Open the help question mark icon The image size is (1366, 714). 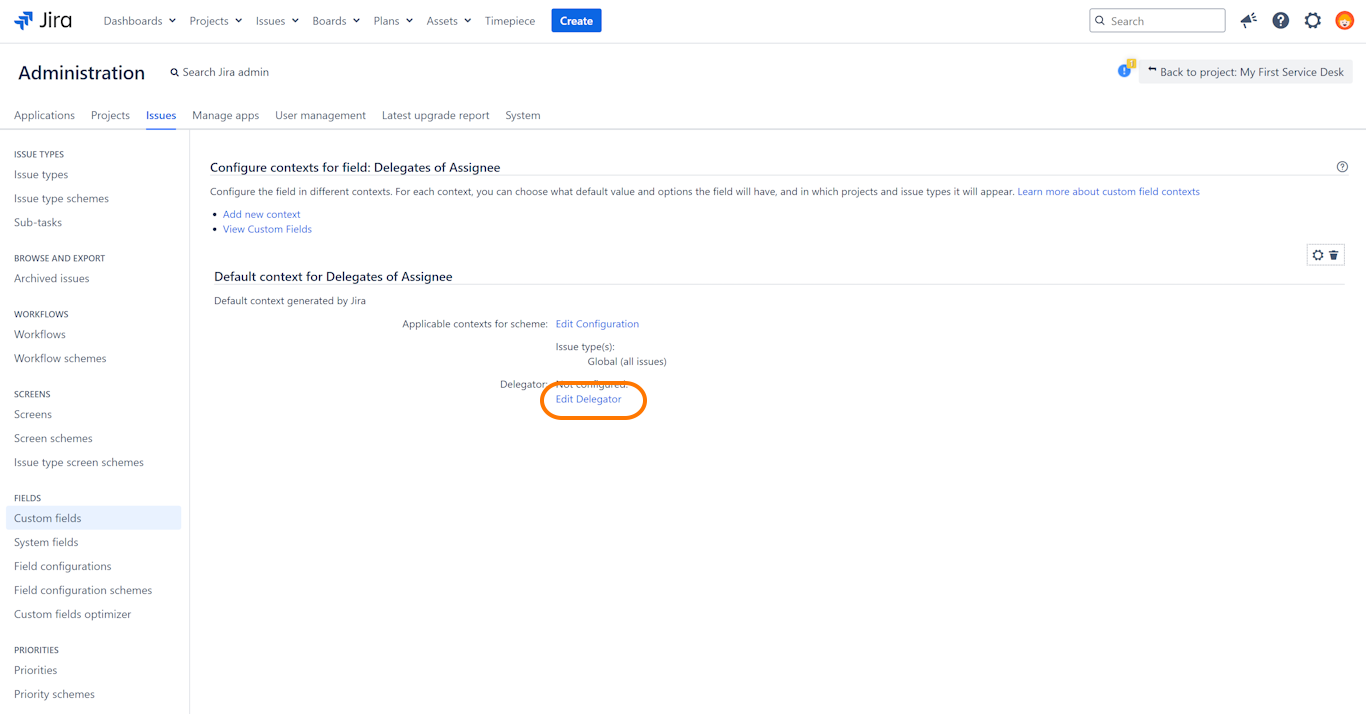point(1280,21)
